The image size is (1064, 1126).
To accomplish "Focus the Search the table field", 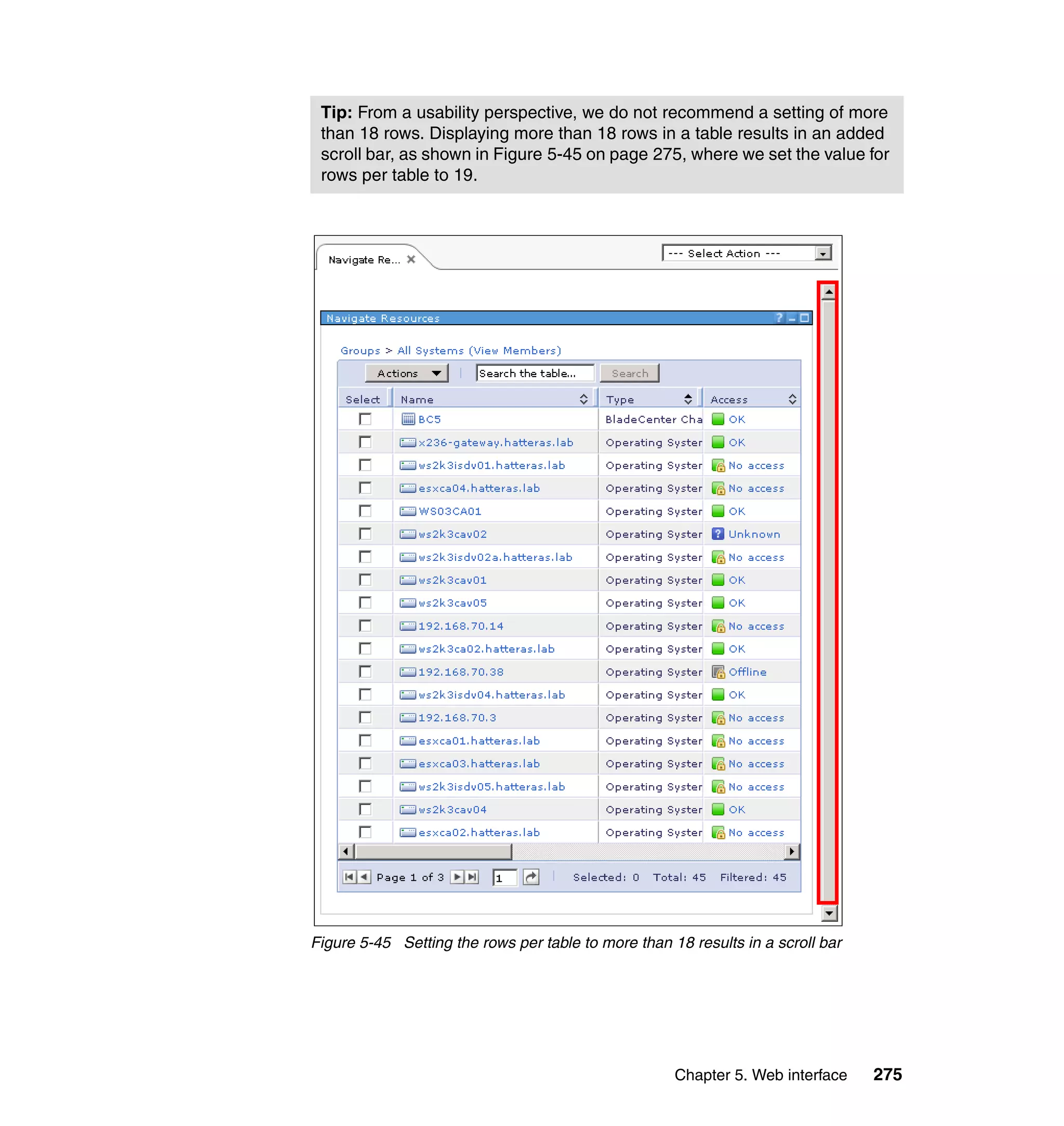I will pos(535,373).
